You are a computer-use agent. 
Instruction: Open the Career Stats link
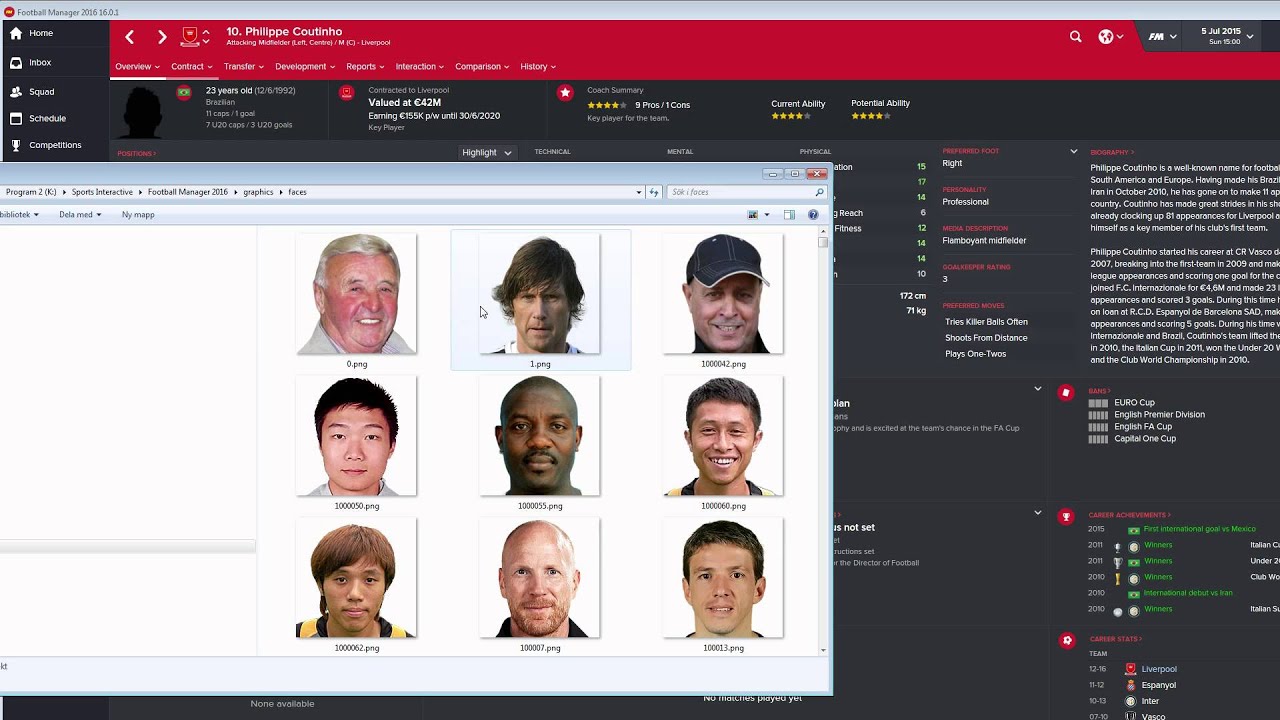(1115, 639)
